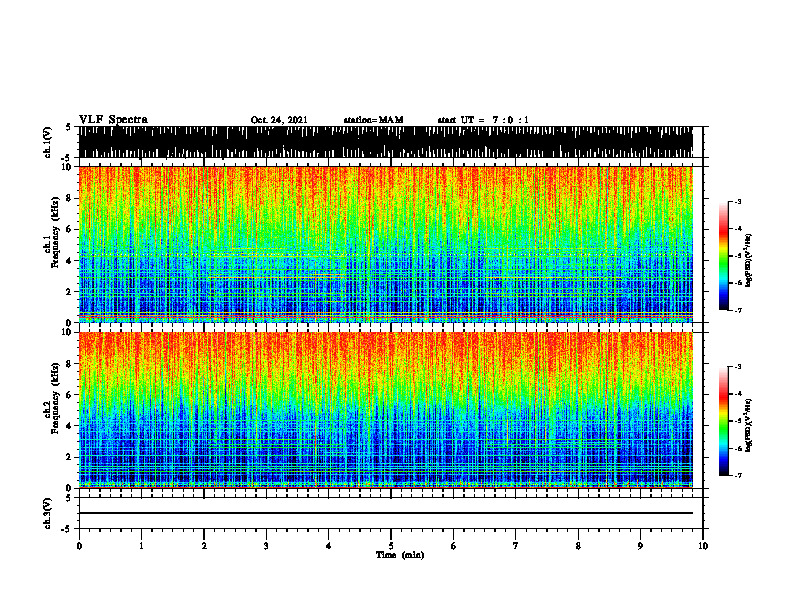This screenshot has height=612, width=792.
Task: Click the x-axis tick label "1"
Action: [141, 546]
